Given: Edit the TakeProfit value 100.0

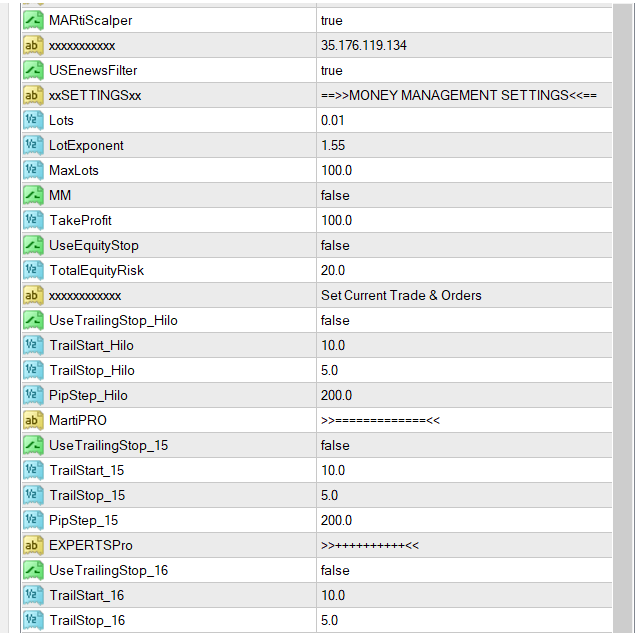Looking at the screenshot, I should (336, 220).
